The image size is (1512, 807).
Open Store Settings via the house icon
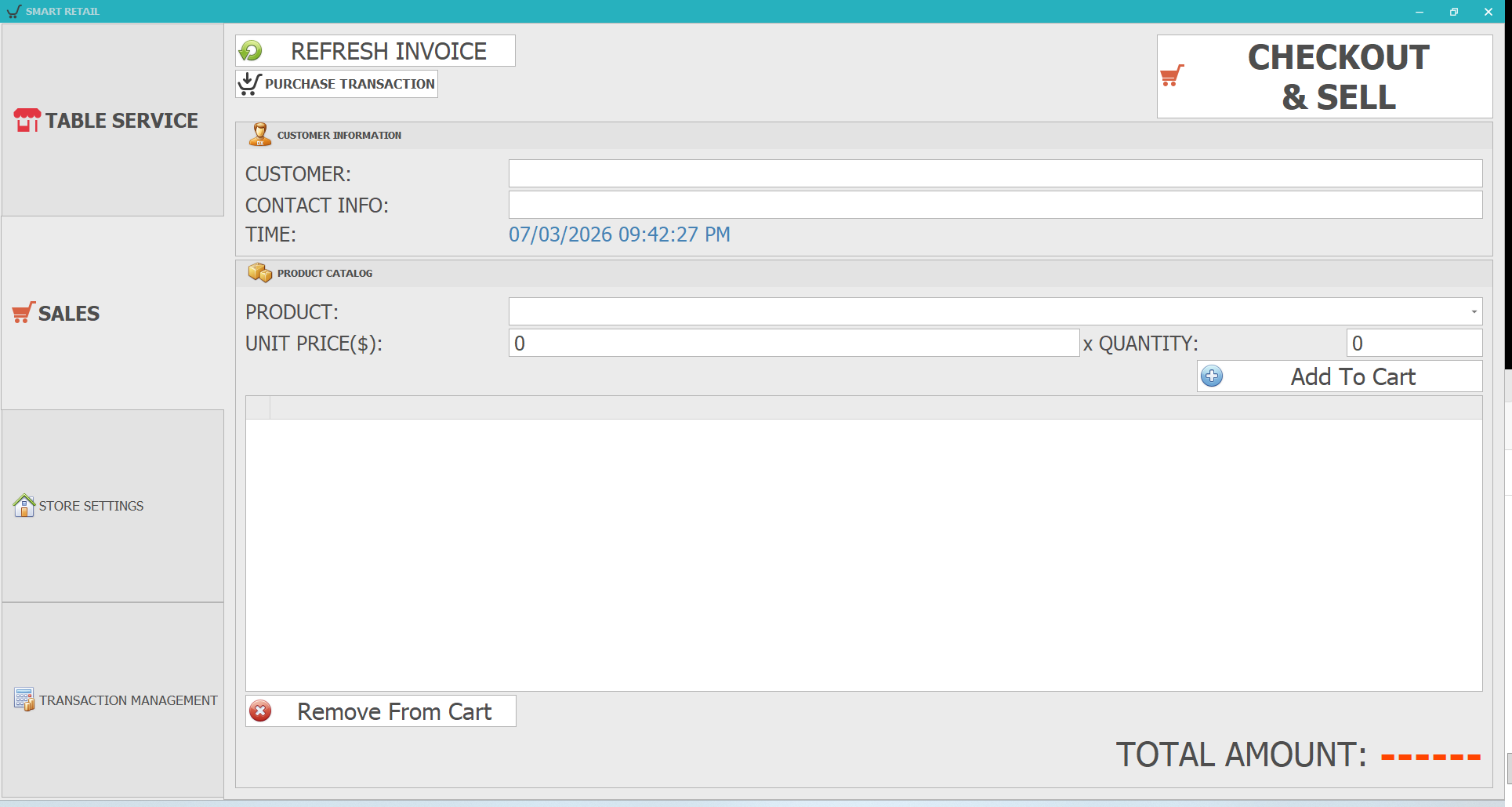pos(24,505)
